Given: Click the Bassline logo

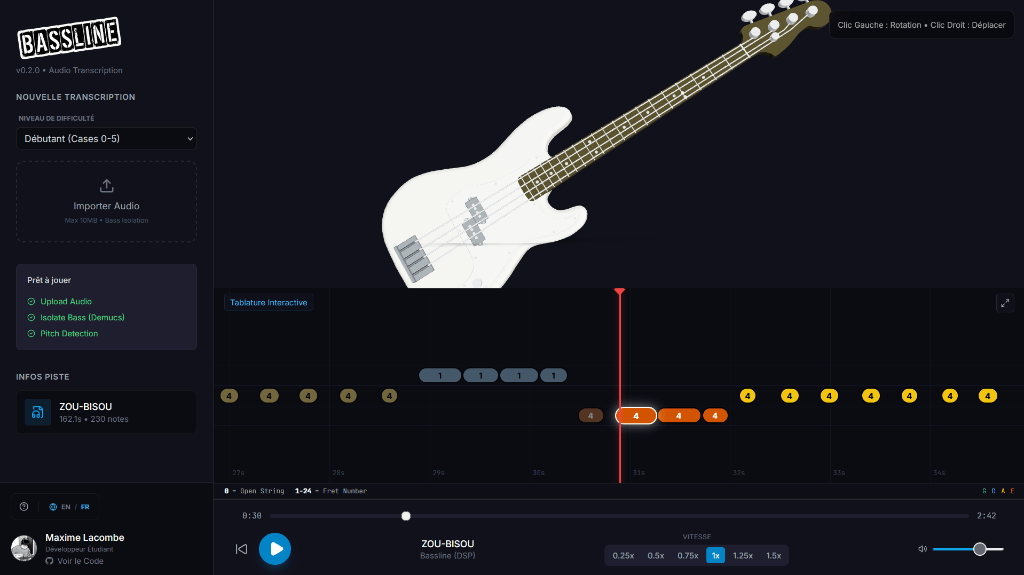Looking at the screenshot, I should [x=69, y=37].
